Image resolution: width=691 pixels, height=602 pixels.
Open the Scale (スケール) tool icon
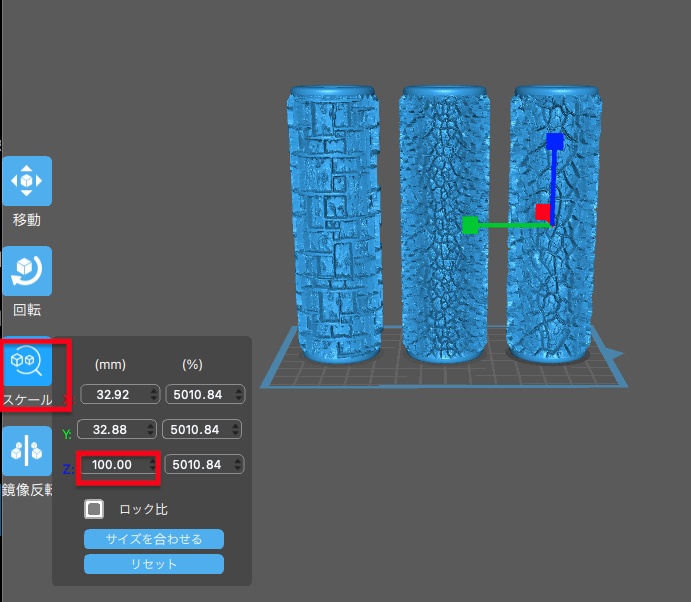[x=27, y=360]
